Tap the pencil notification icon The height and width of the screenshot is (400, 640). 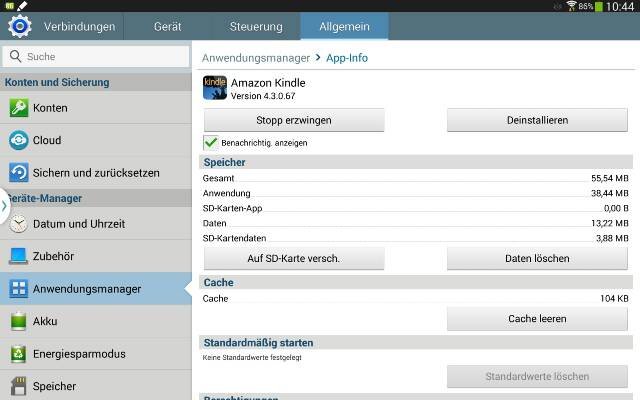[22, 6]
